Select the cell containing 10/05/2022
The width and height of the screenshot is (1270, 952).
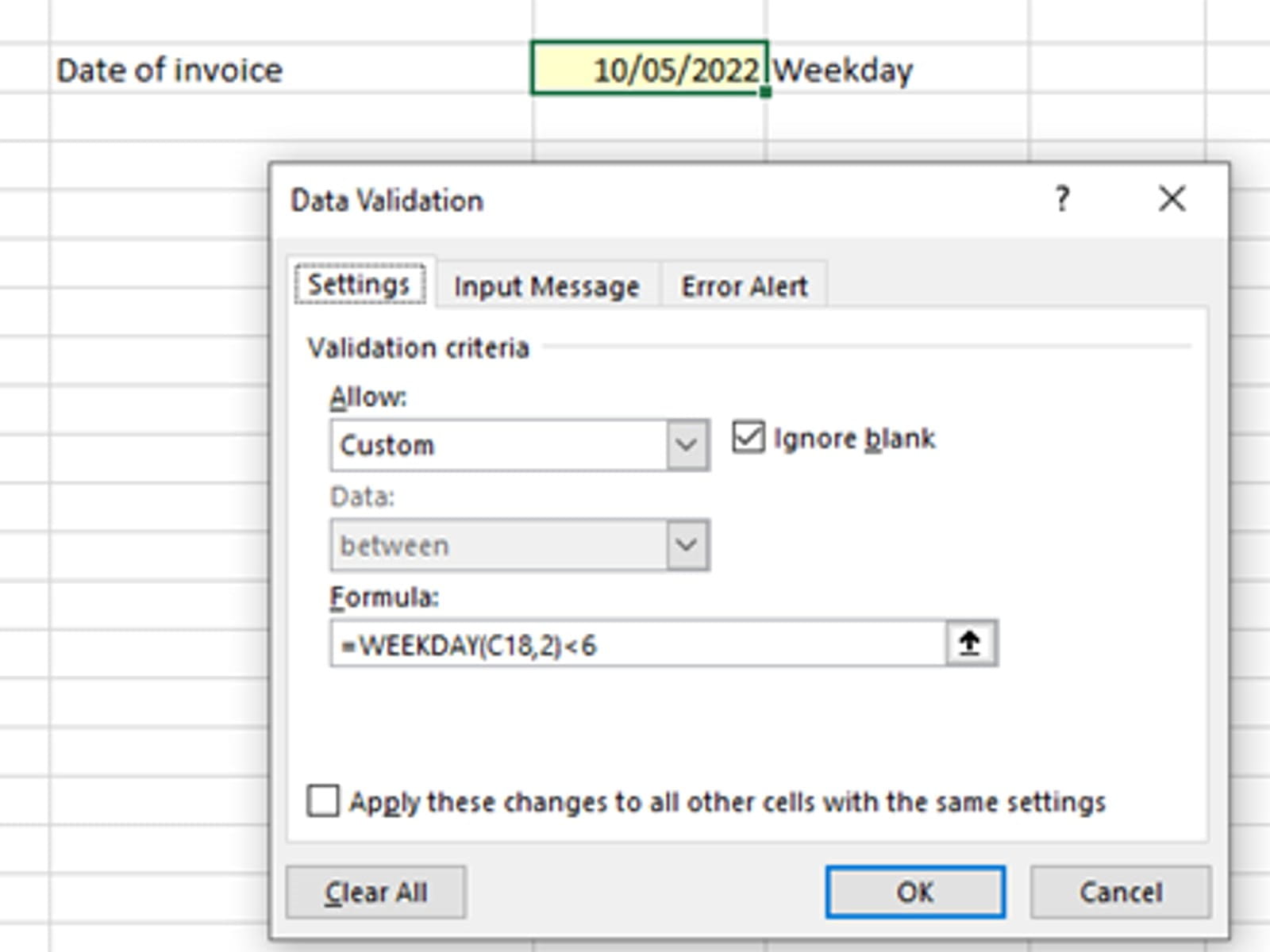(648, 70)
